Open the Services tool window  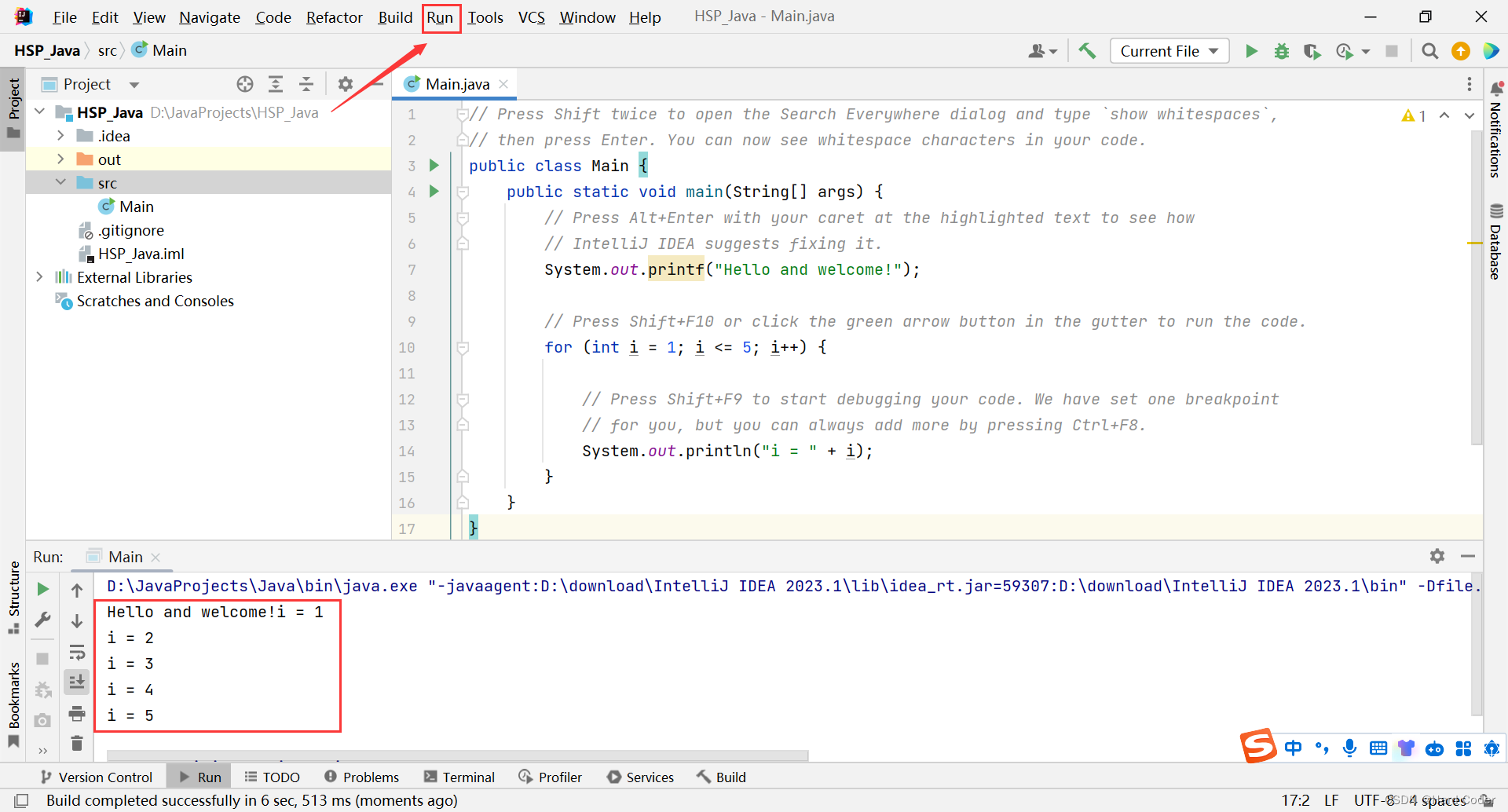coord(640,777)
